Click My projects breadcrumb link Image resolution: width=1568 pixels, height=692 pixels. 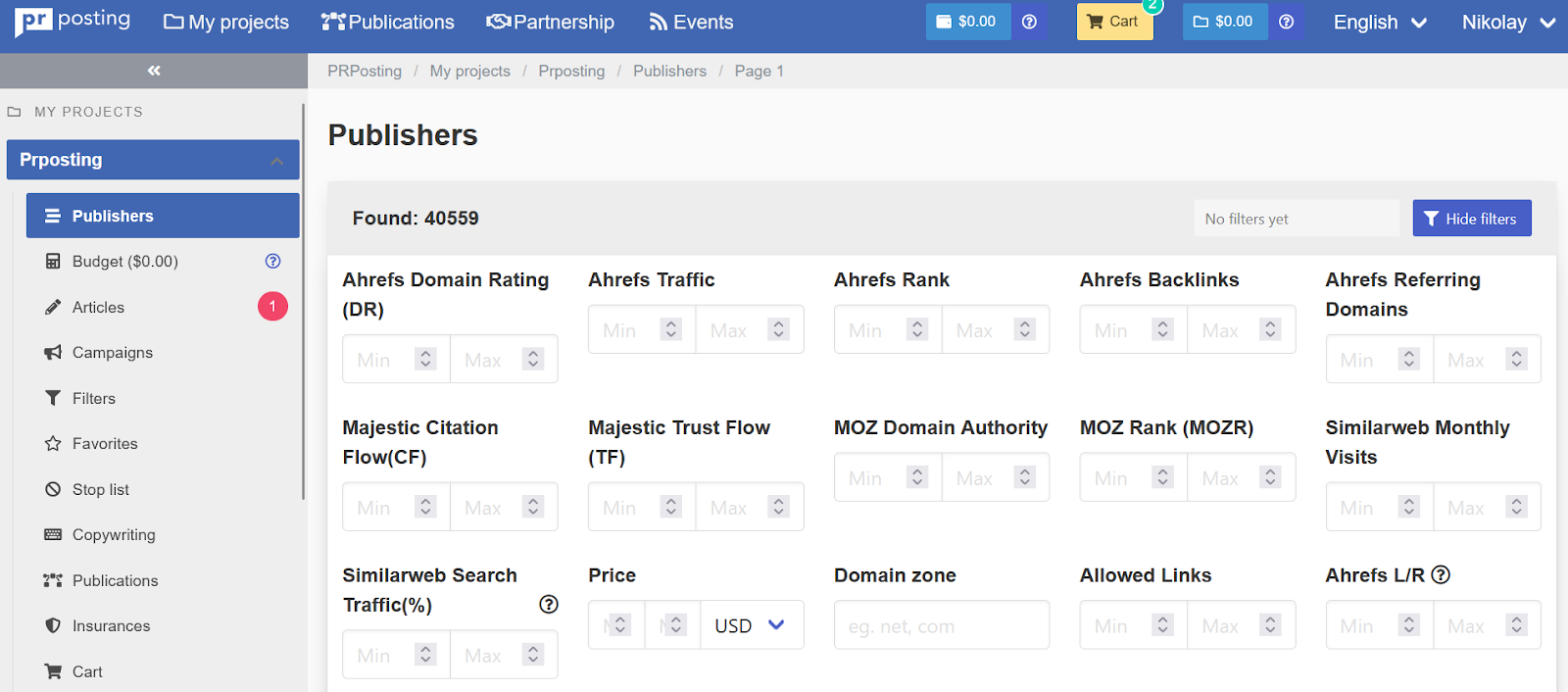(x=469, y=71)
